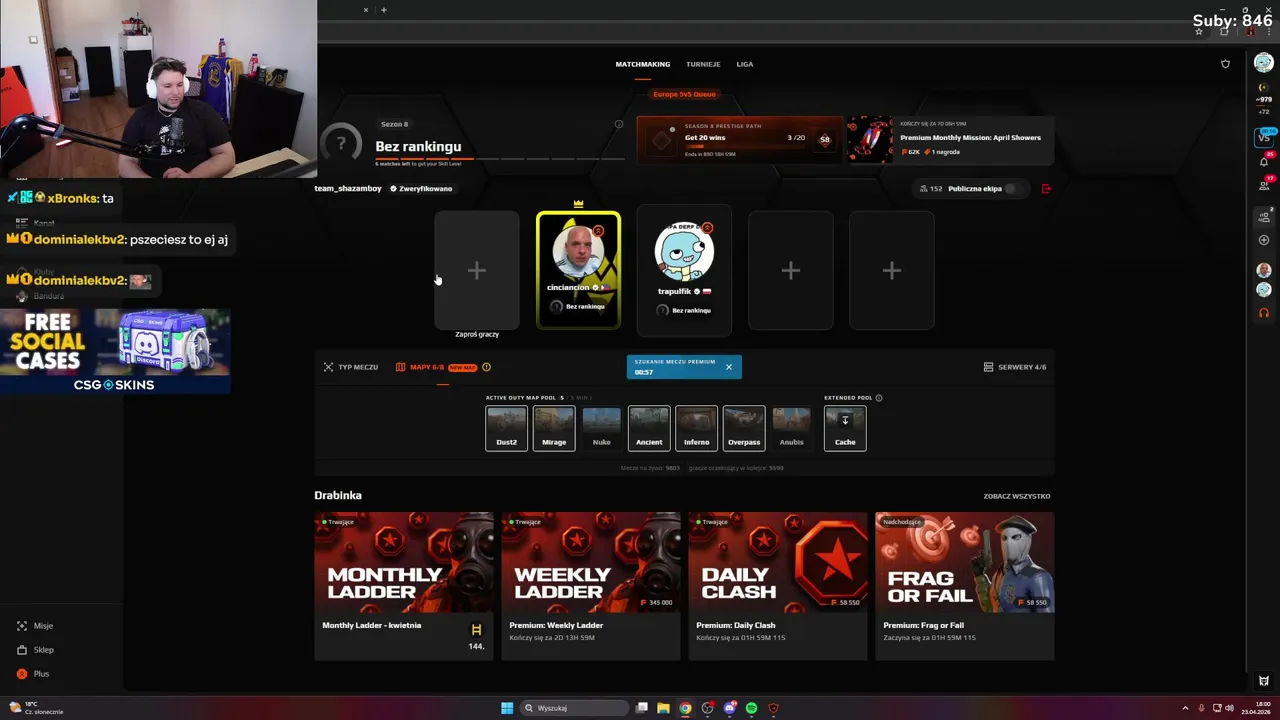
Task: Open the SERWERY 4/6 selector
Action: 1015,367
